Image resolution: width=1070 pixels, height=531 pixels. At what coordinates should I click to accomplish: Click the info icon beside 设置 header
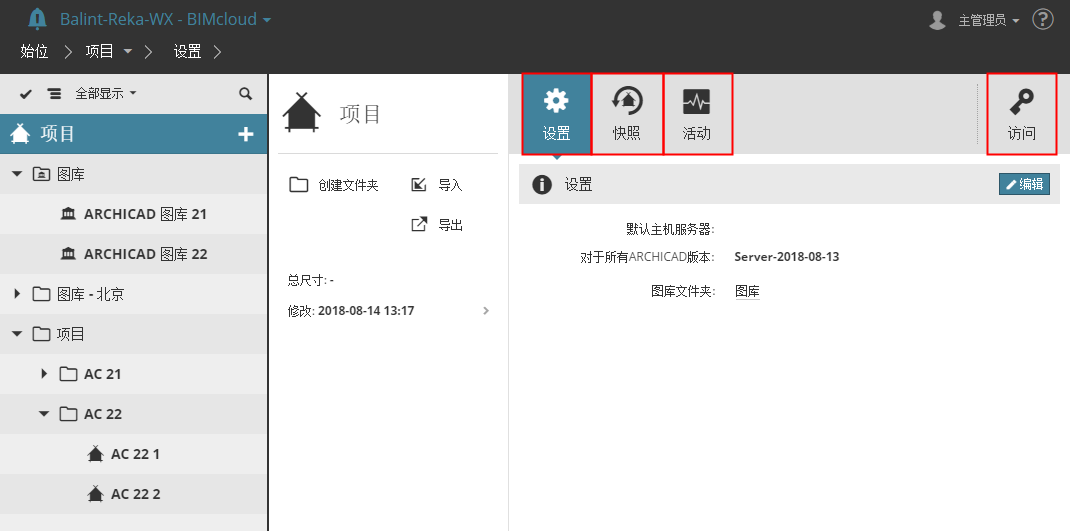[x=542, y=184]
